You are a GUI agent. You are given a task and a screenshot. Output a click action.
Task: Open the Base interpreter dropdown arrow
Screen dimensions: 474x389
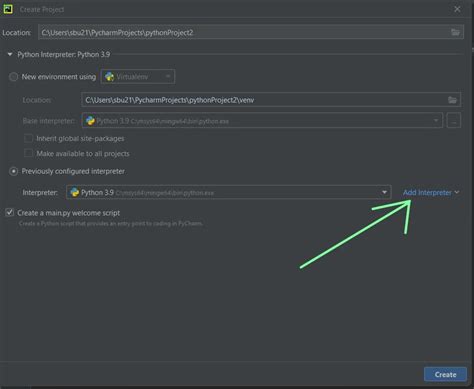[436, 120]
